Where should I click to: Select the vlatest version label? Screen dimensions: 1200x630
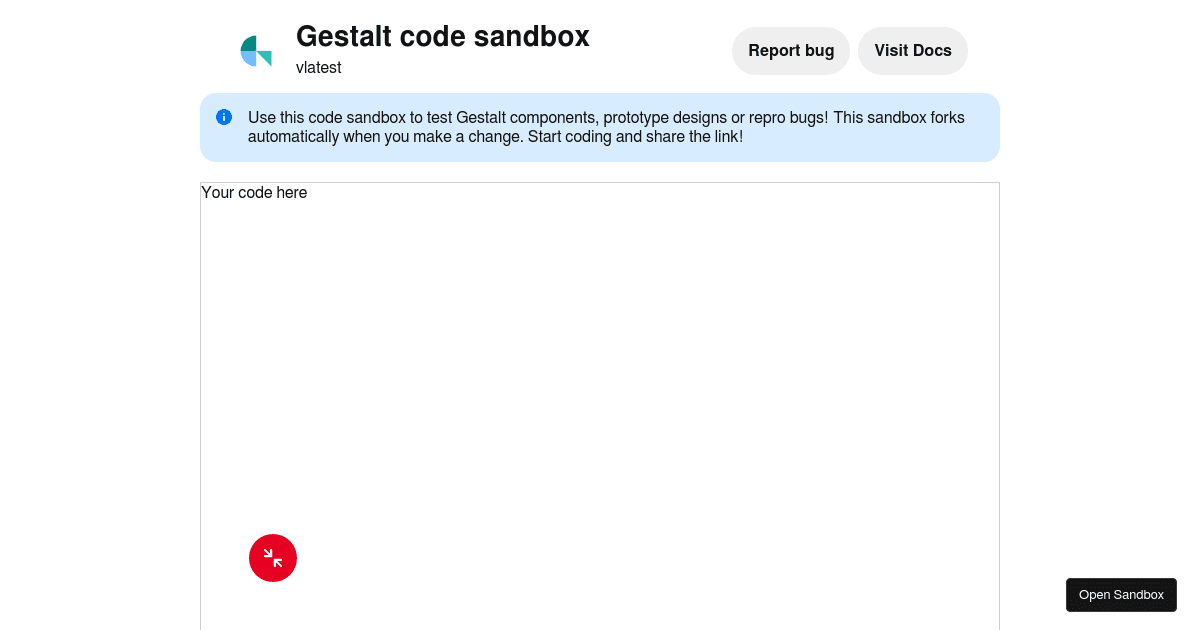[x=319, y=68]
